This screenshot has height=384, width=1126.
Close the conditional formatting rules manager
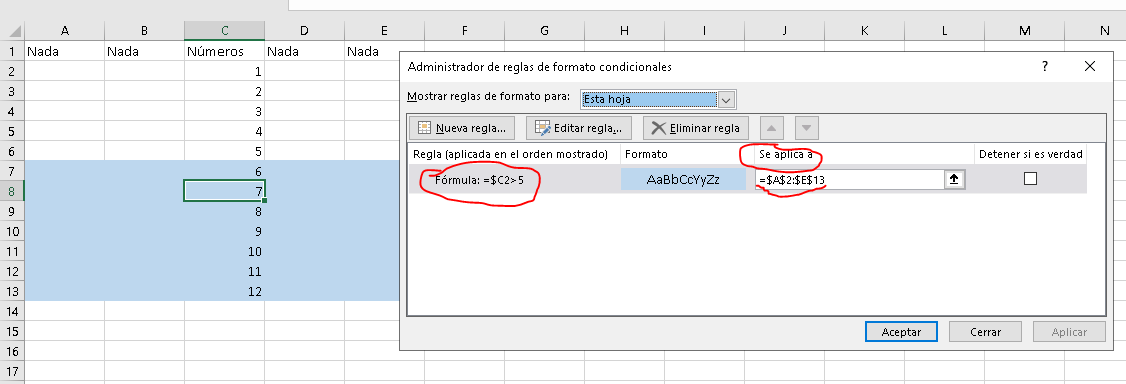(1089, 67)
